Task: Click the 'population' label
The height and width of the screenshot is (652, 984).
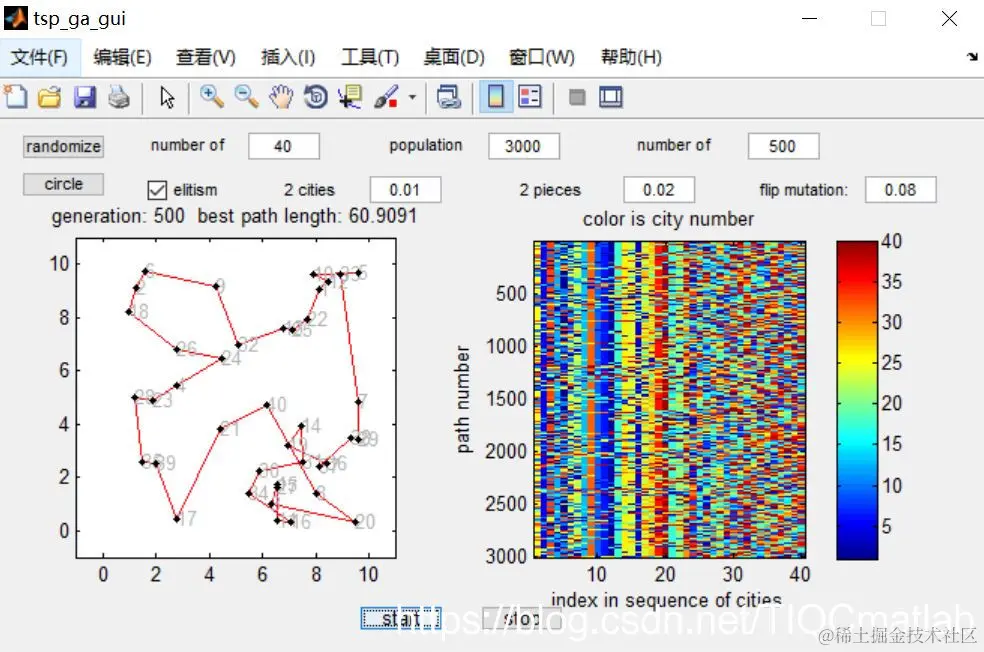Action: pos(425,145)
